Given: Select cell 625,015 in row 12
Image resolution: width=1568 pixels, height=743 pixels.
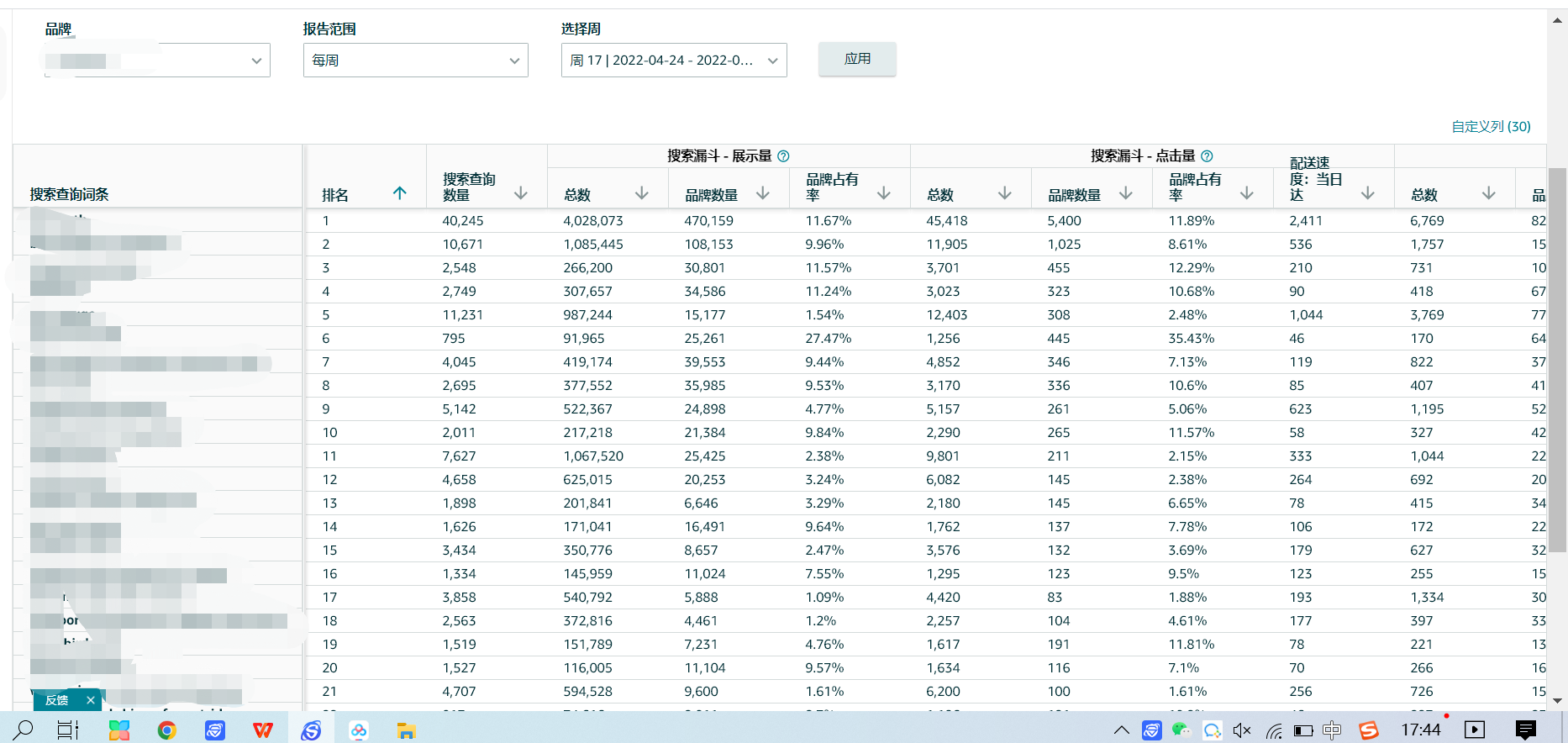Looking at the screenshot, I should pos(587,480).
